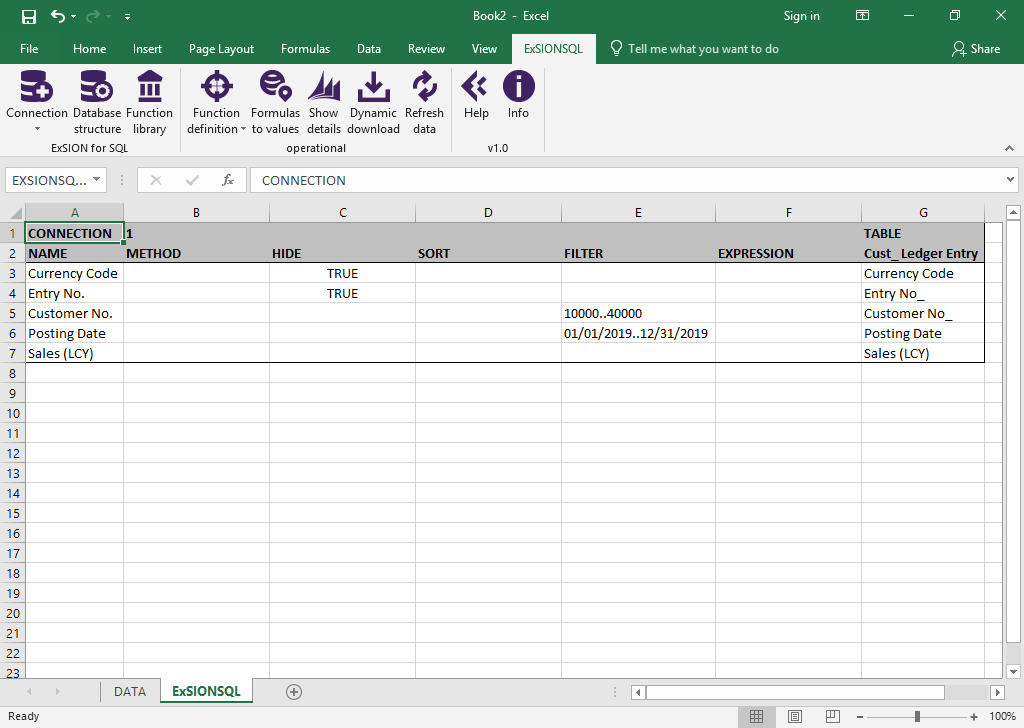Save the workbook

pos(29,16)
